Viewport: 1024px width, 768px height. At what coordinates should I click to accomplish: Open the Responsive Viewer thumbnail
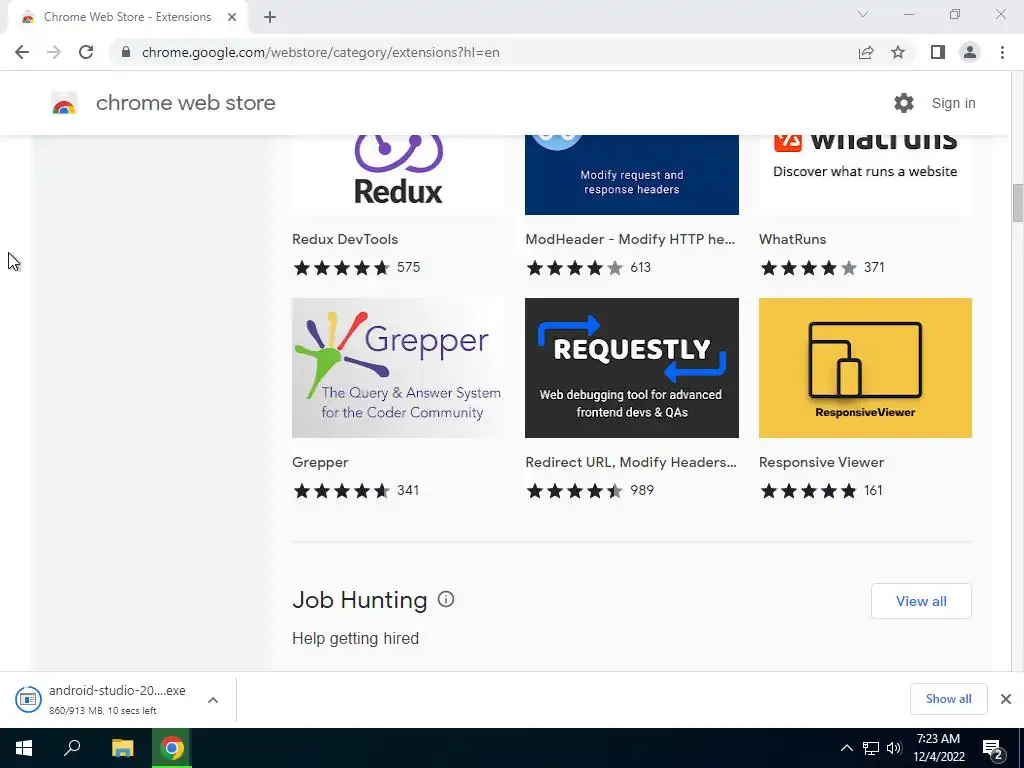pos(865,368)
